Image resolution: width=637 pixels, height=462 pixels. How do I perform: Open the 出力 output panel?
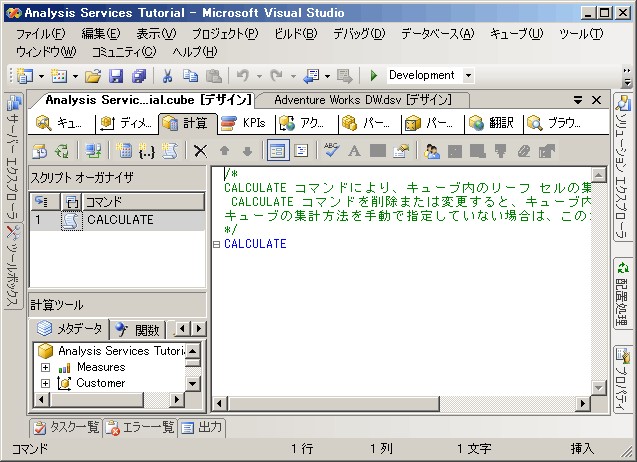(x=202, y=427)
